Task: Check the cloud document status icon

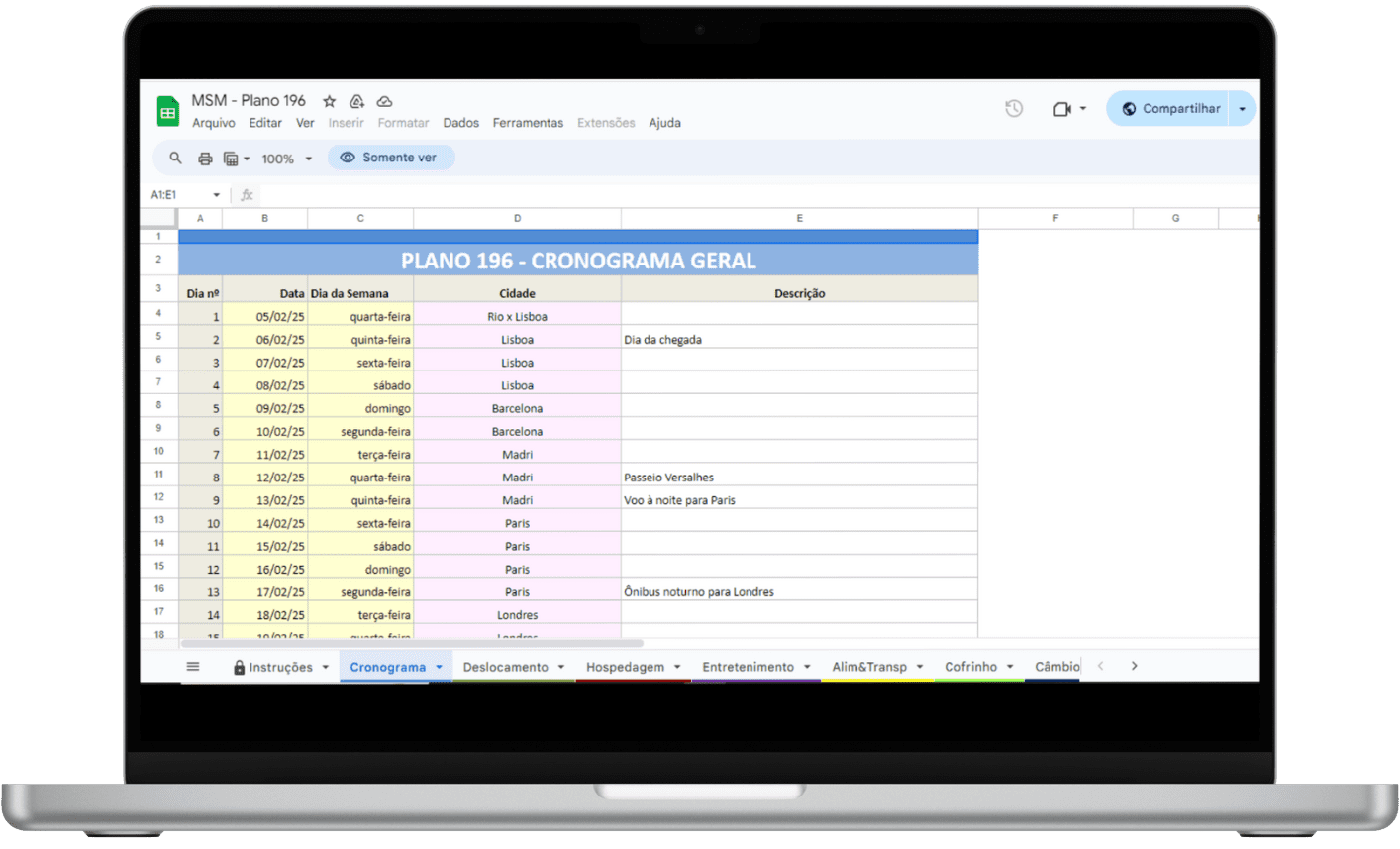Action: click(x=385, y=101)
